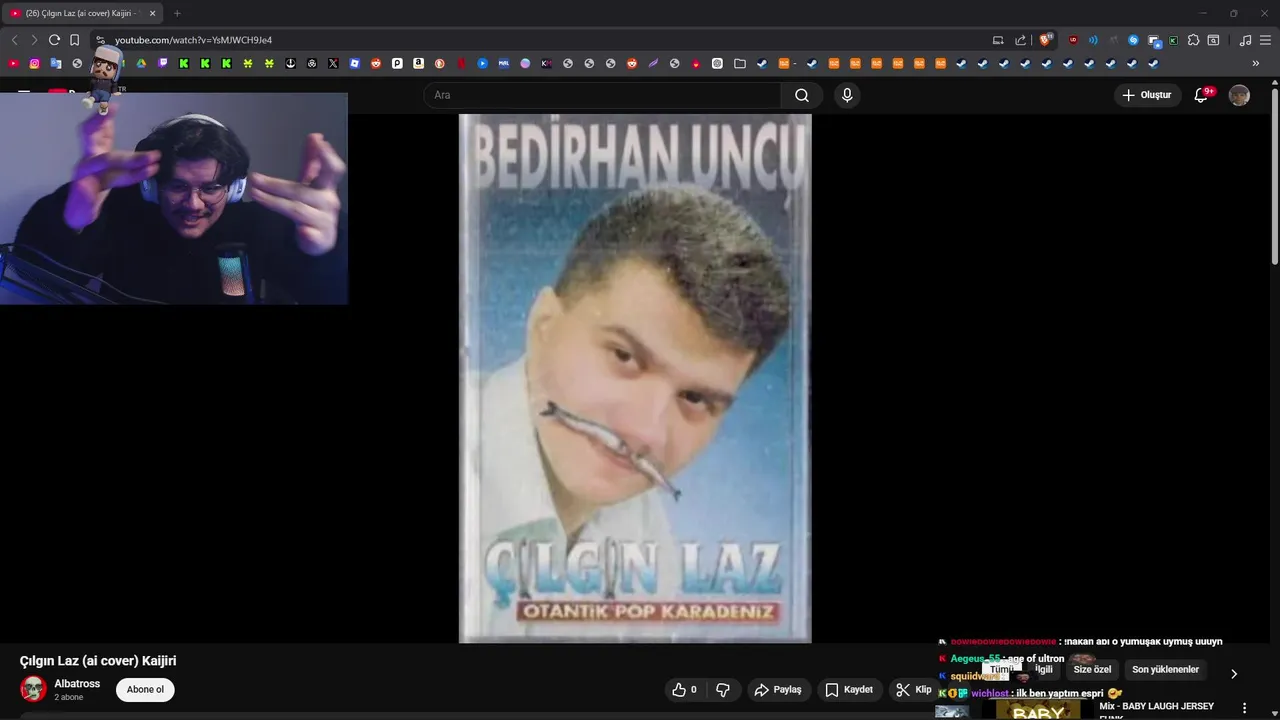Open a new browser tab with plus
This screenshot has height=720, width=1280.
point(177,13)
